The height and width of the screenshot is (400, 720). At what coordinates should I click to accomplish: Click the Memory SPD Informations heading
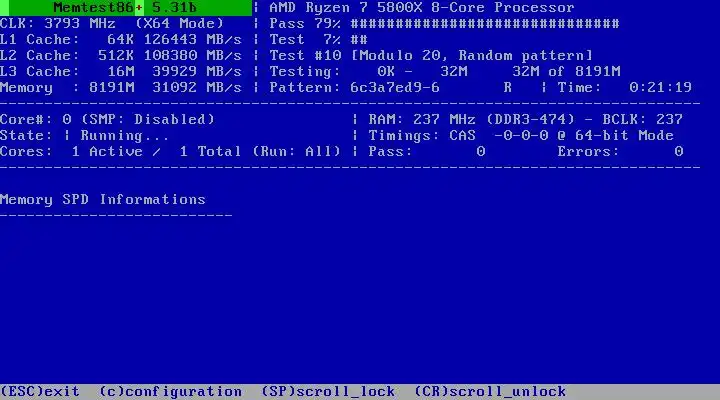coord(102,200)
